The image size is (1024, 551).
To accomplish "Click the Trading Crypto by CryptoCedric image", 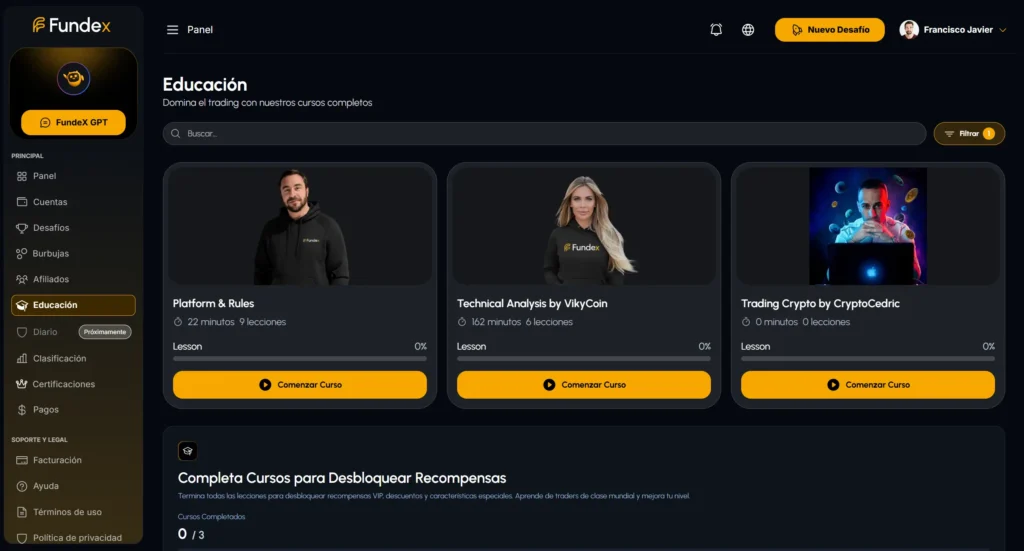I will coord(868,226).
